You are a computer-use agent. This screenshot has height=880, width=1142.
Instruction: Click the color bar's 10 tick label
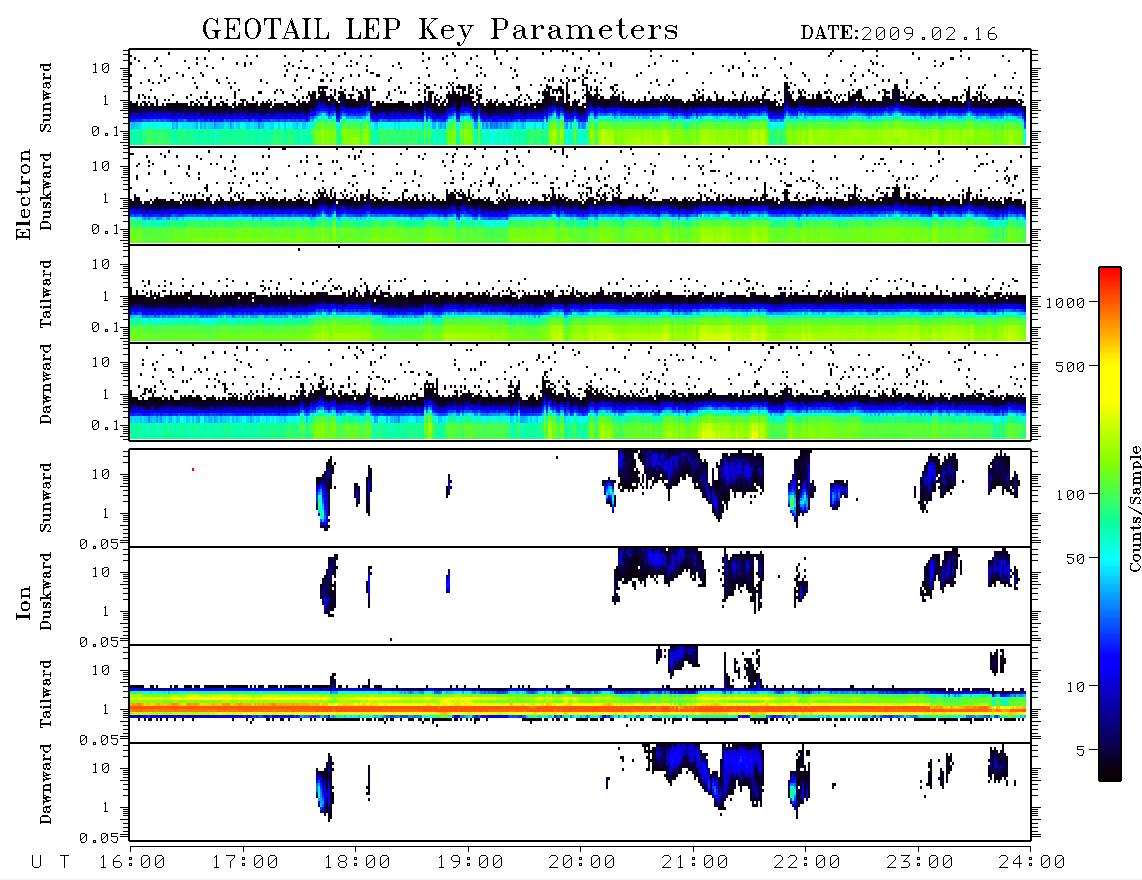1075,687
